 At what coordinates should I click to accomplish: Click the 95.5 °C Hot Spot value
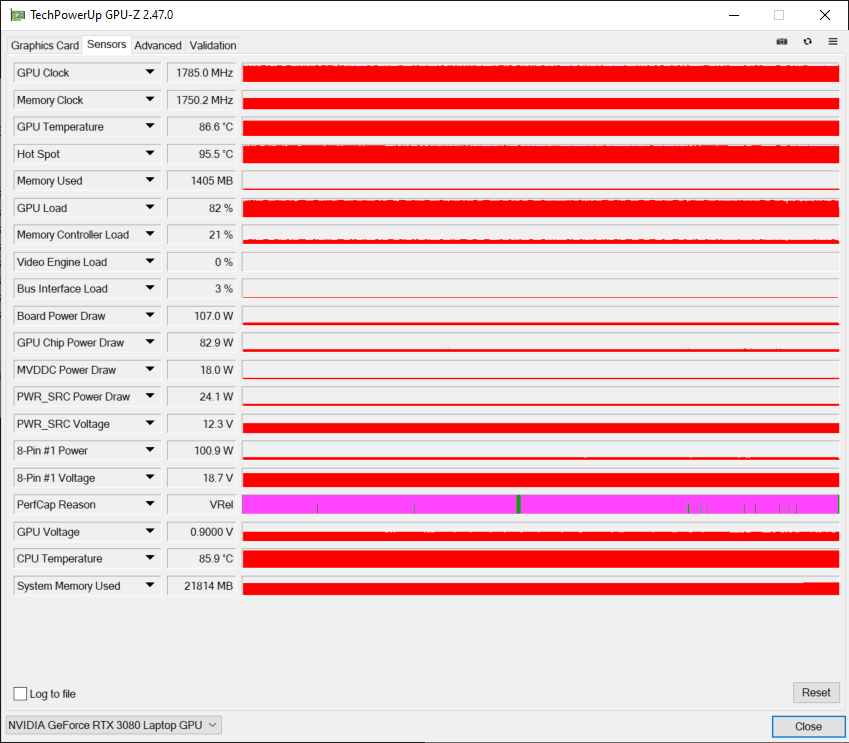[x=202, y=154]
